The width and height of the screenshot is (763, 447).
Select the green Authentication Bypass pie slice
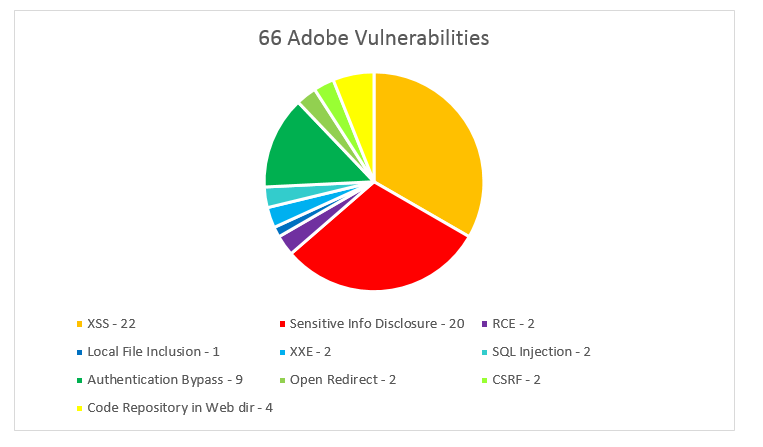(311, 151)
